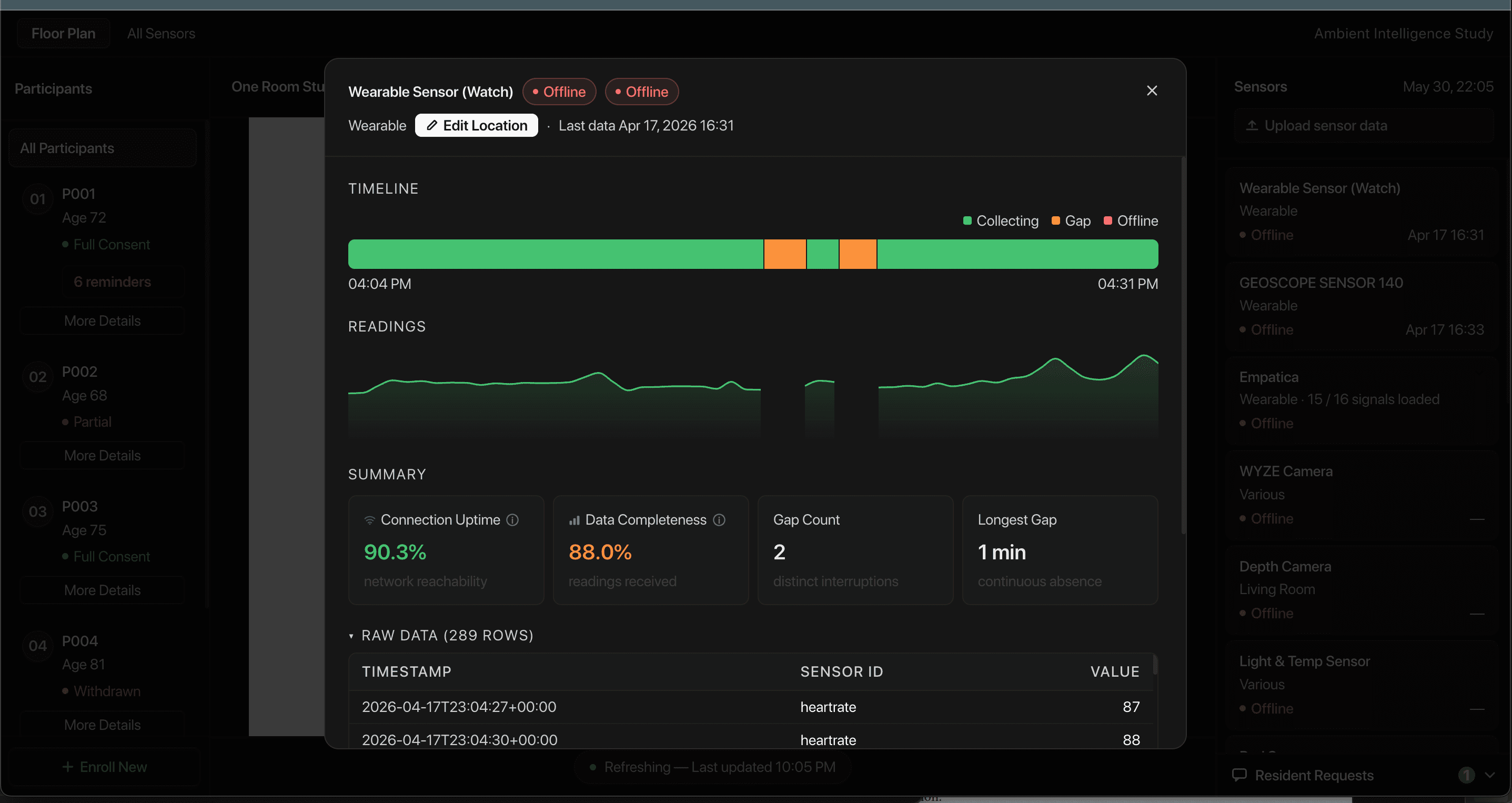Click the 88.0% completeness value
The height and width of the screenshot is (803, 1512).
(600, 552)
